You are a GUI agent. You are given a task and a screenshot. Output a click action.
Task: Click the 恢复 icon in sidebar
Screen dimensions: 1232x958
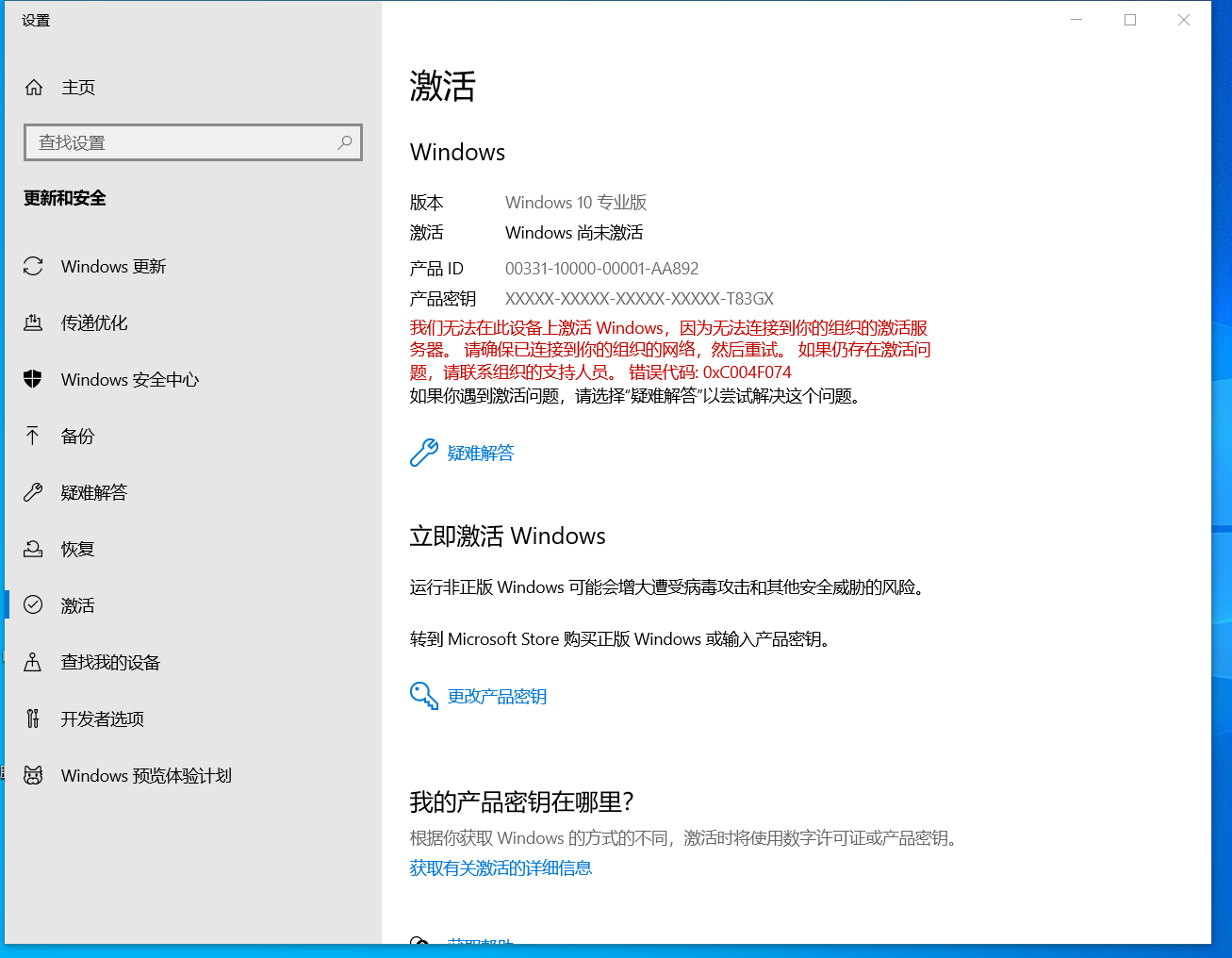33,549
